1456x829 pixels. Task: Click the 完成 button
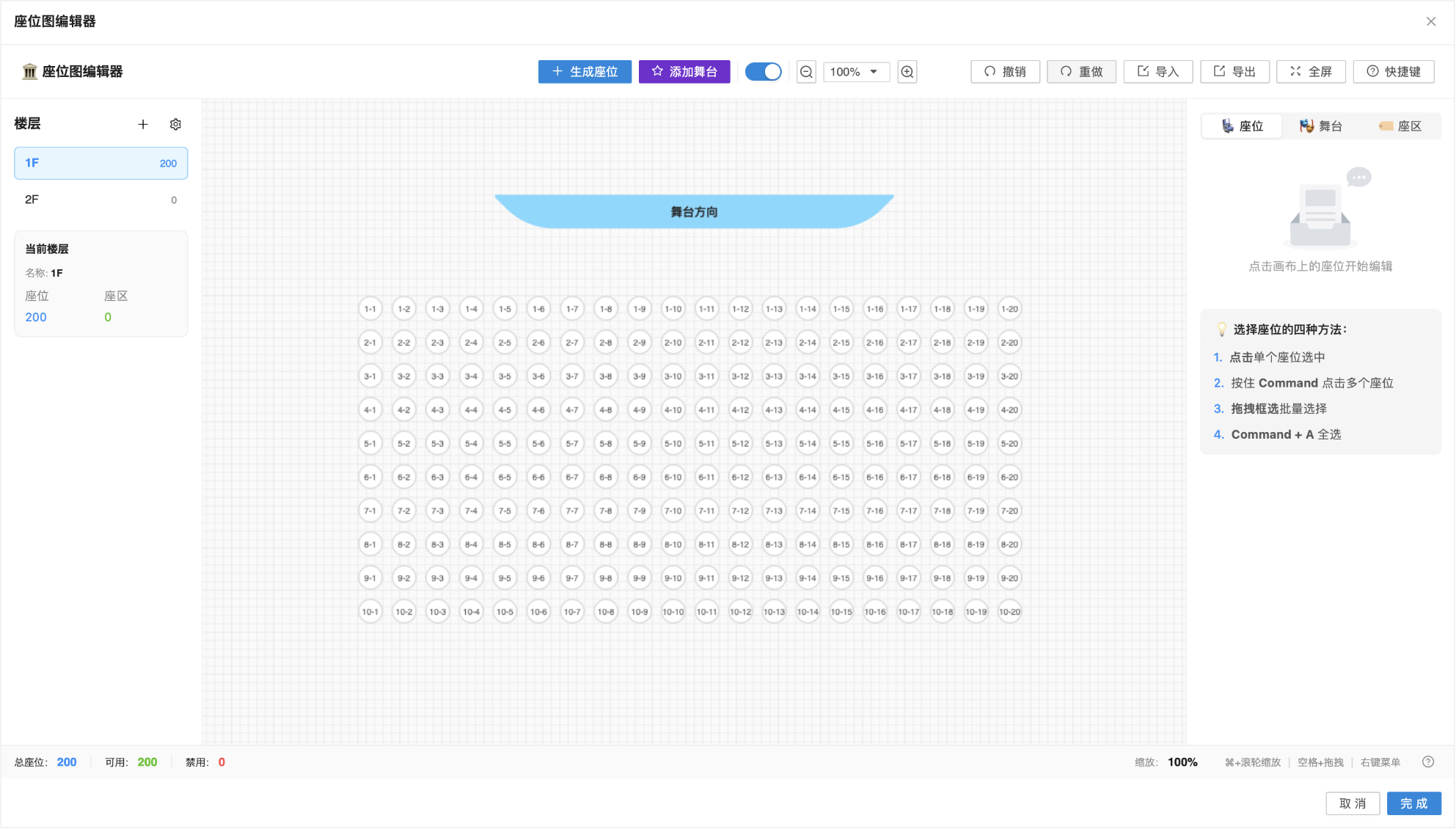coord(1413,803)
